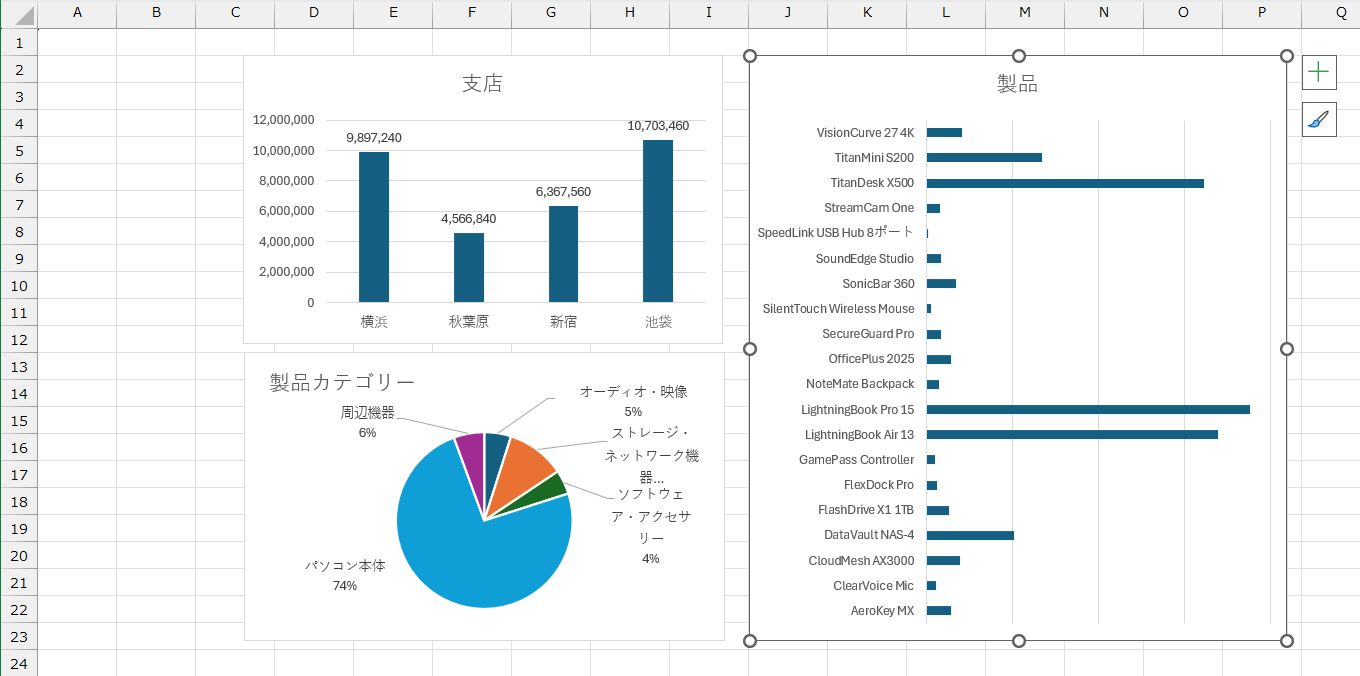Click the StreamCam One label
The width and height of the screenshot is (1360, 676).
pos(868,208)
